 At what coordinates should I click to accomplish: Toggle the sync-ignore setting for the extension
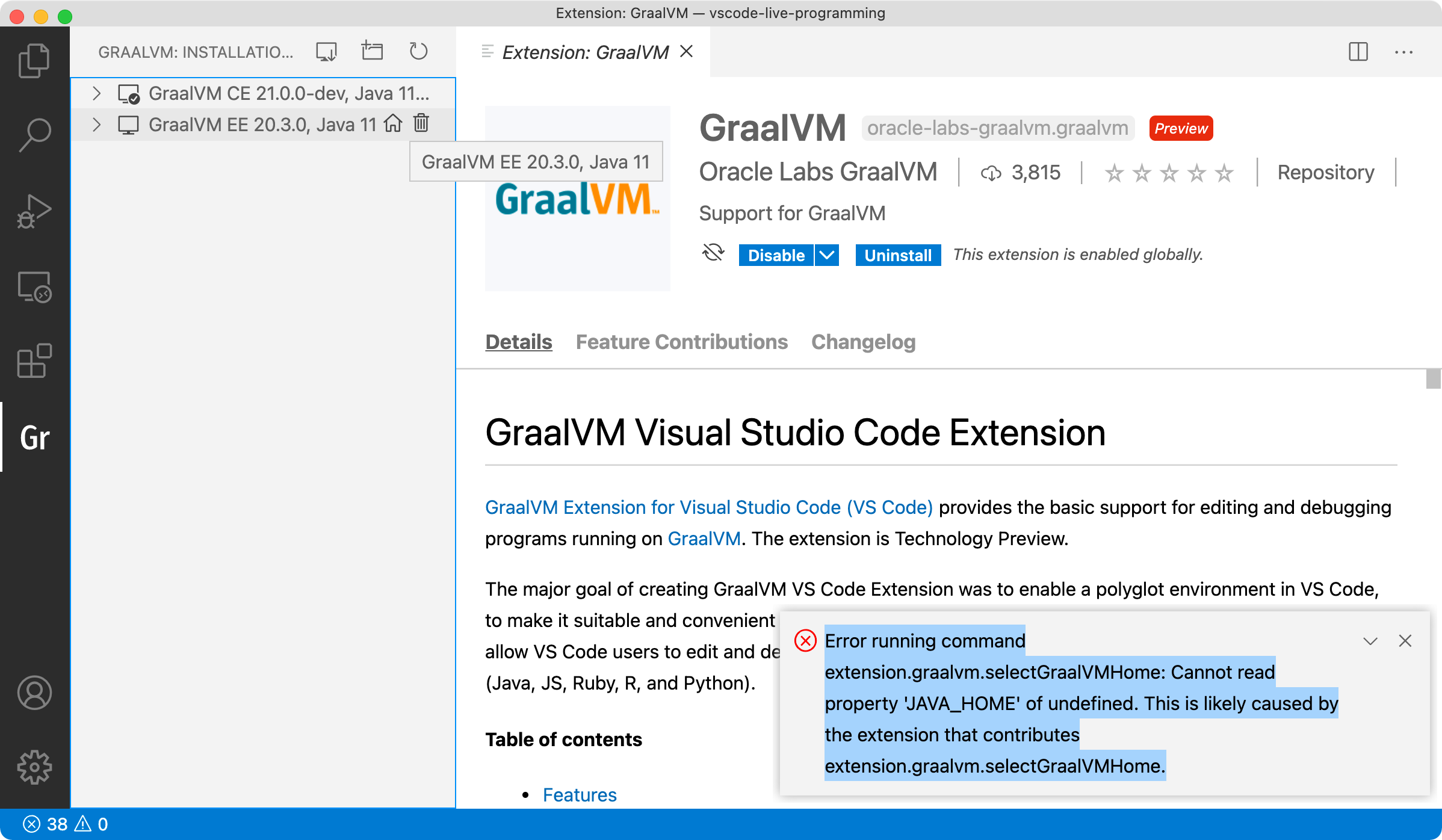pyautogui.click(x=713, y=253)
